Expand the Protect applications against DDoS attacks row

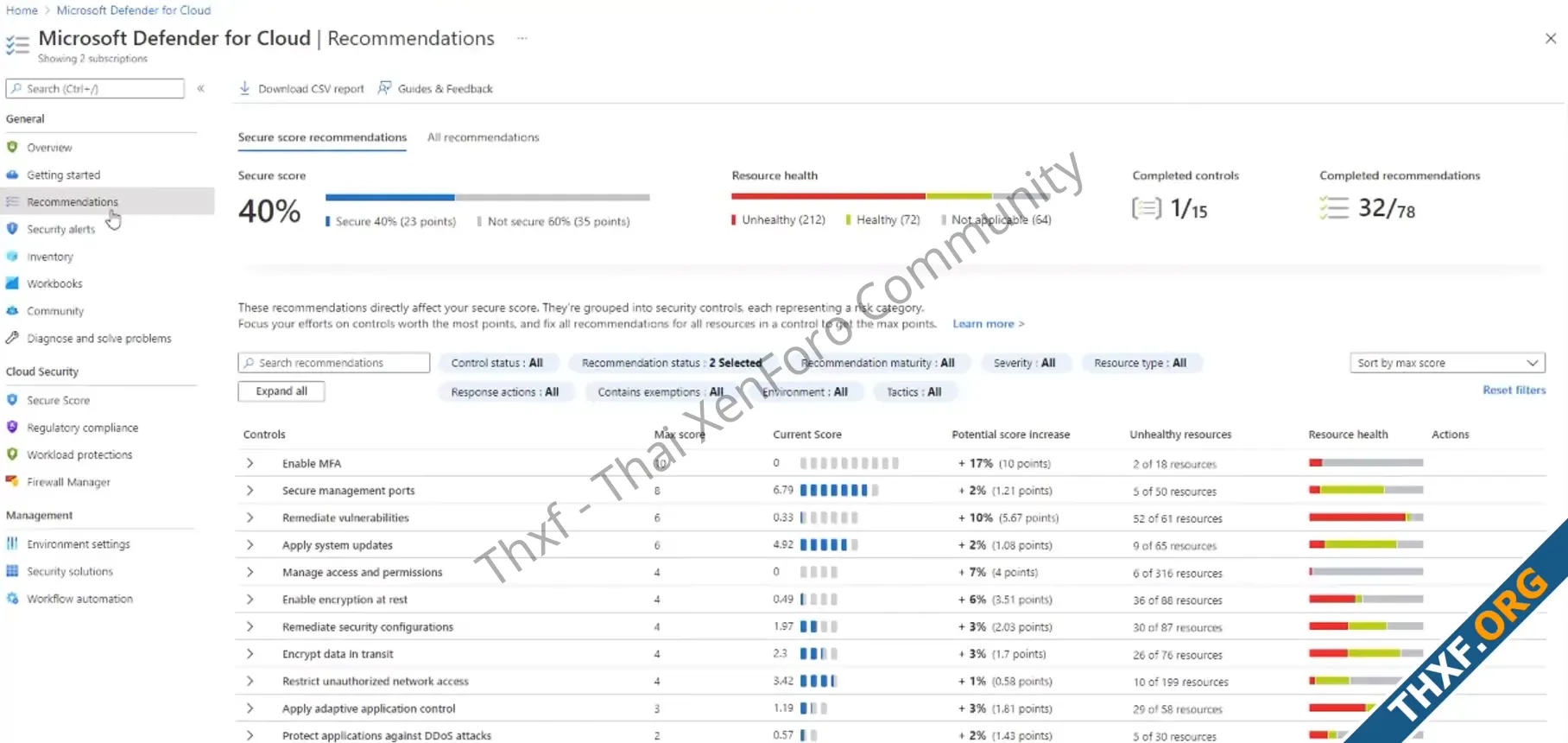[x=250, y=735]
